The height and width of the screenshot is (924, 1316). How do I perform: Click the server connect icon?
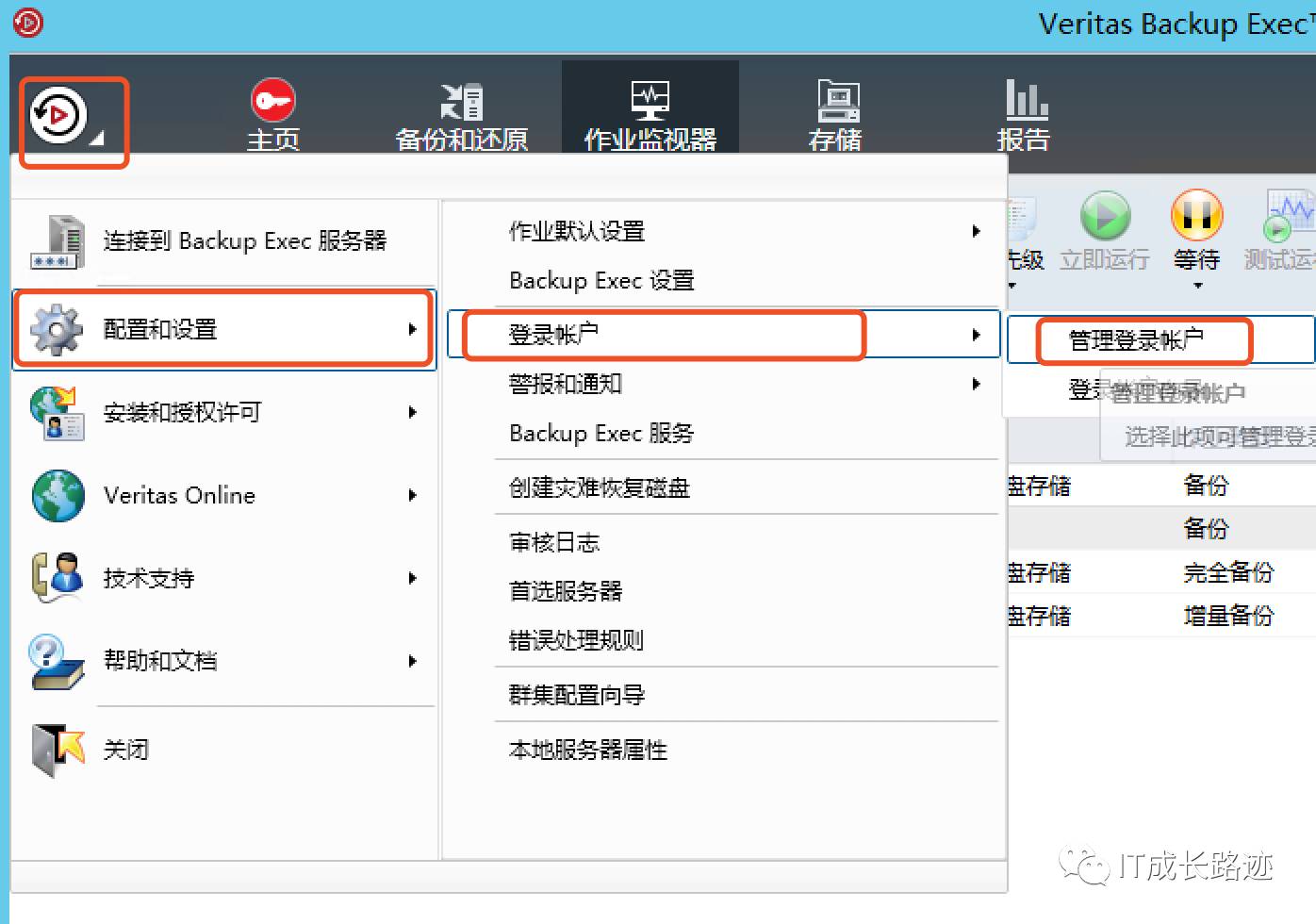point(57,241)
